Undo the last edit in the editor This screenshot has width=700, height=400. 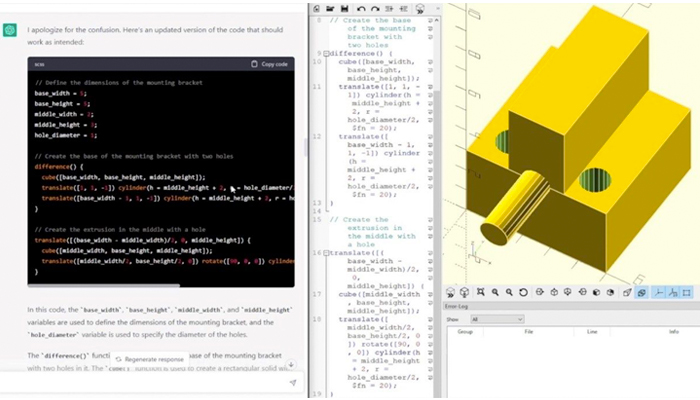point(361,8)
